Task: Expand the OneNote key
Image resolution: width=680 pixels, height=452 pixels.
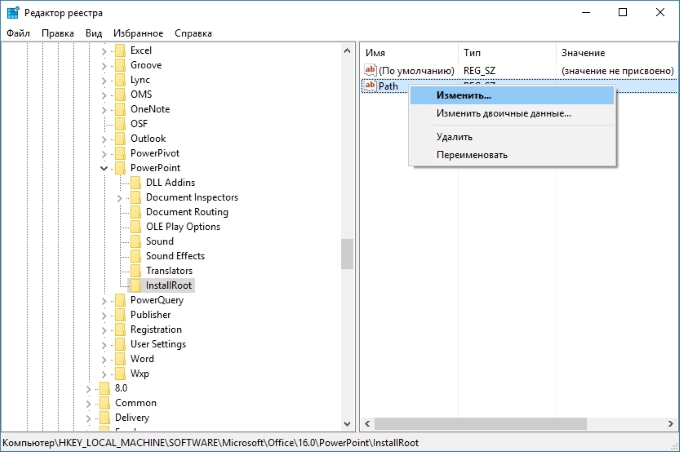Action: [104, 110]
